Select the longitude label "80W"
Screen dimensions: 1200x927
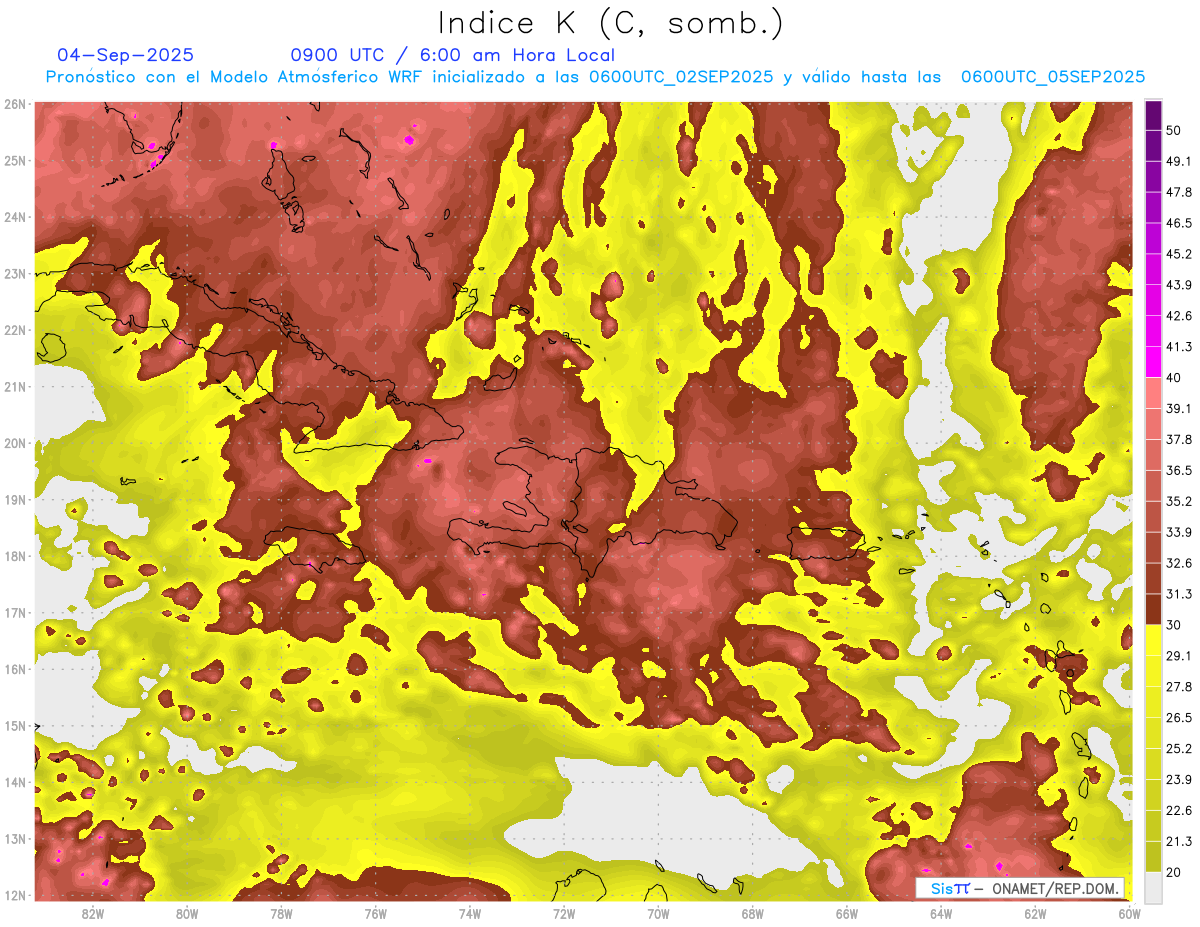pos(187,914)
